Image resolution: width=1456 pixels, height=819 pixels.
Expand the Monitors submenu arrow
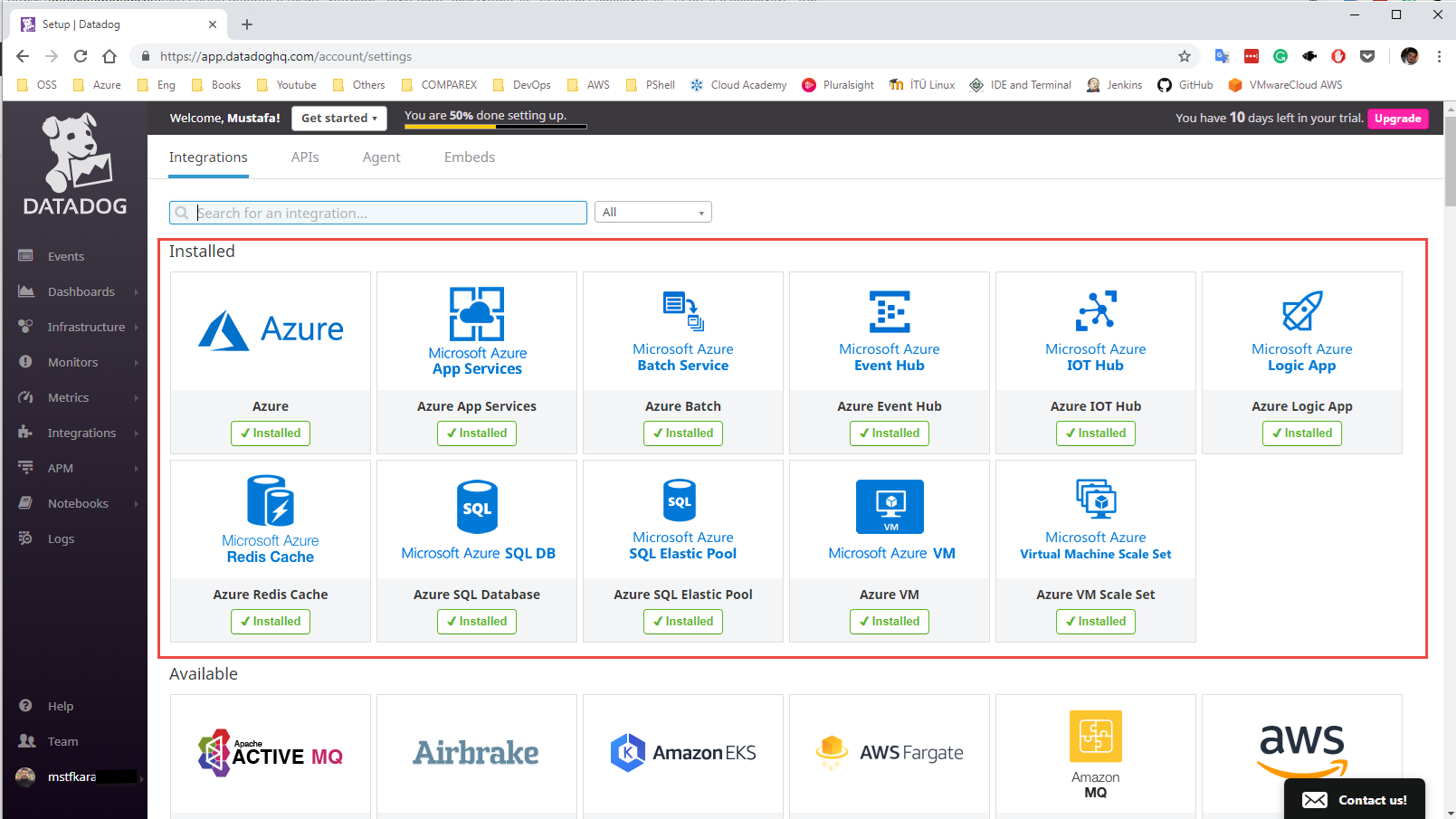[137, 362]
